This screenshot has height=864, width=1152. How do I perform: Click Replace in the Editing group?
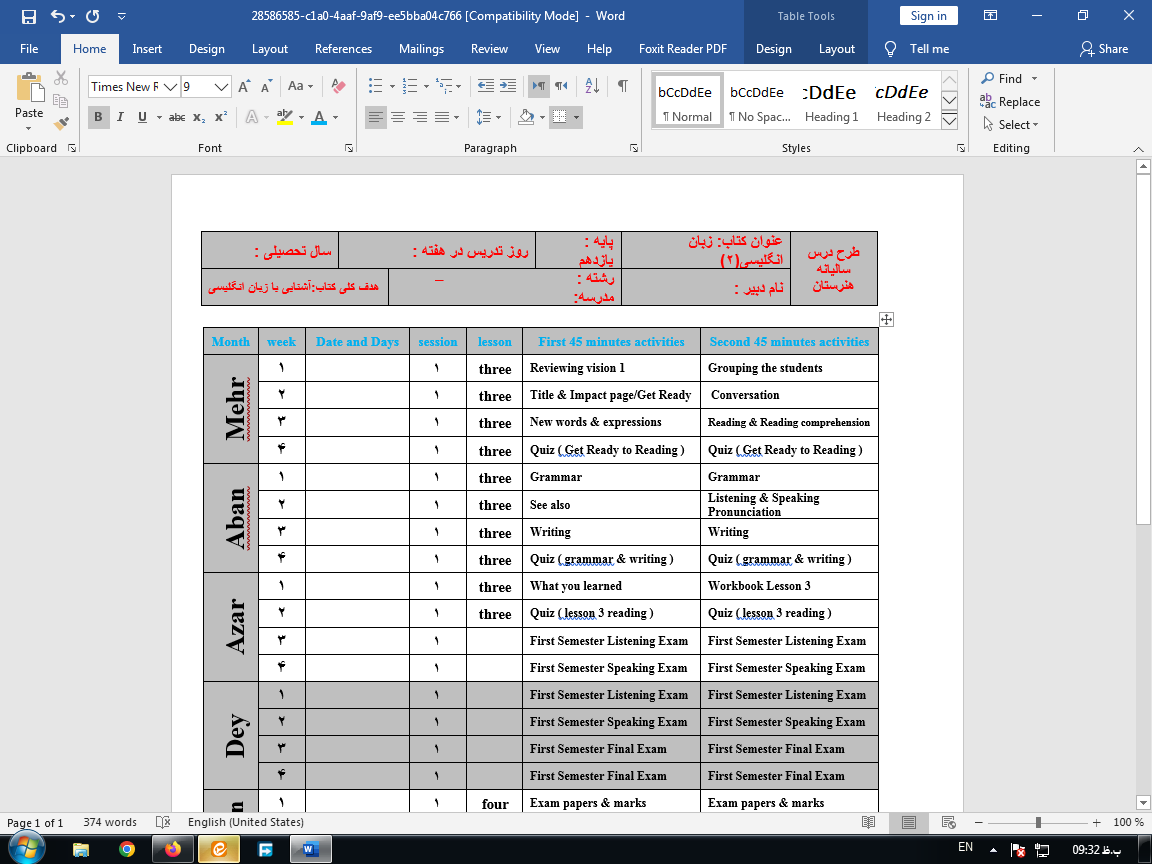1010,102
